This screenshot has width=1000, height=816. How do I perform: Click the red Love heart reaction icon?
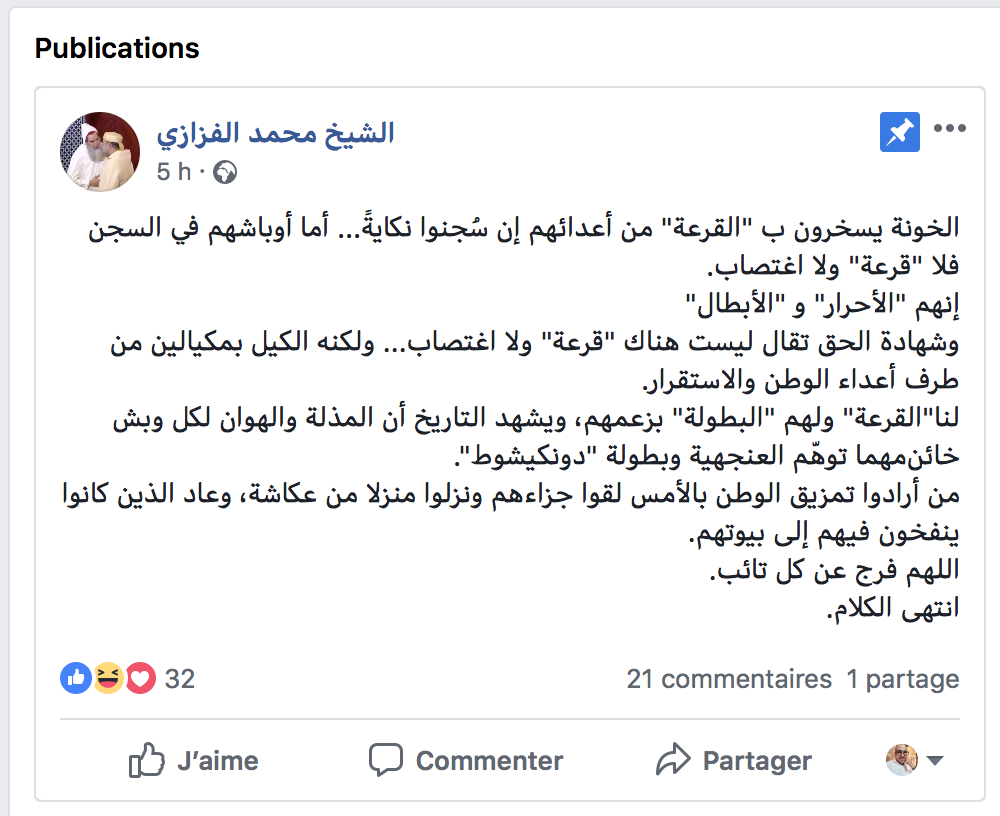[x=140, y=679]
